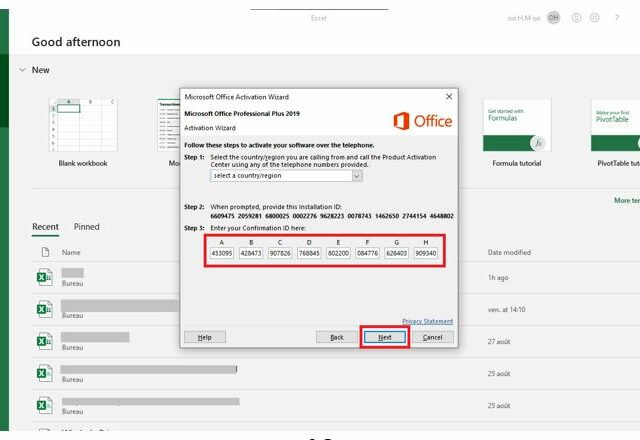Open the select a country/region dropdown
Image resolution: width=640 pixels, height=440 pixels.
[287, 176]
